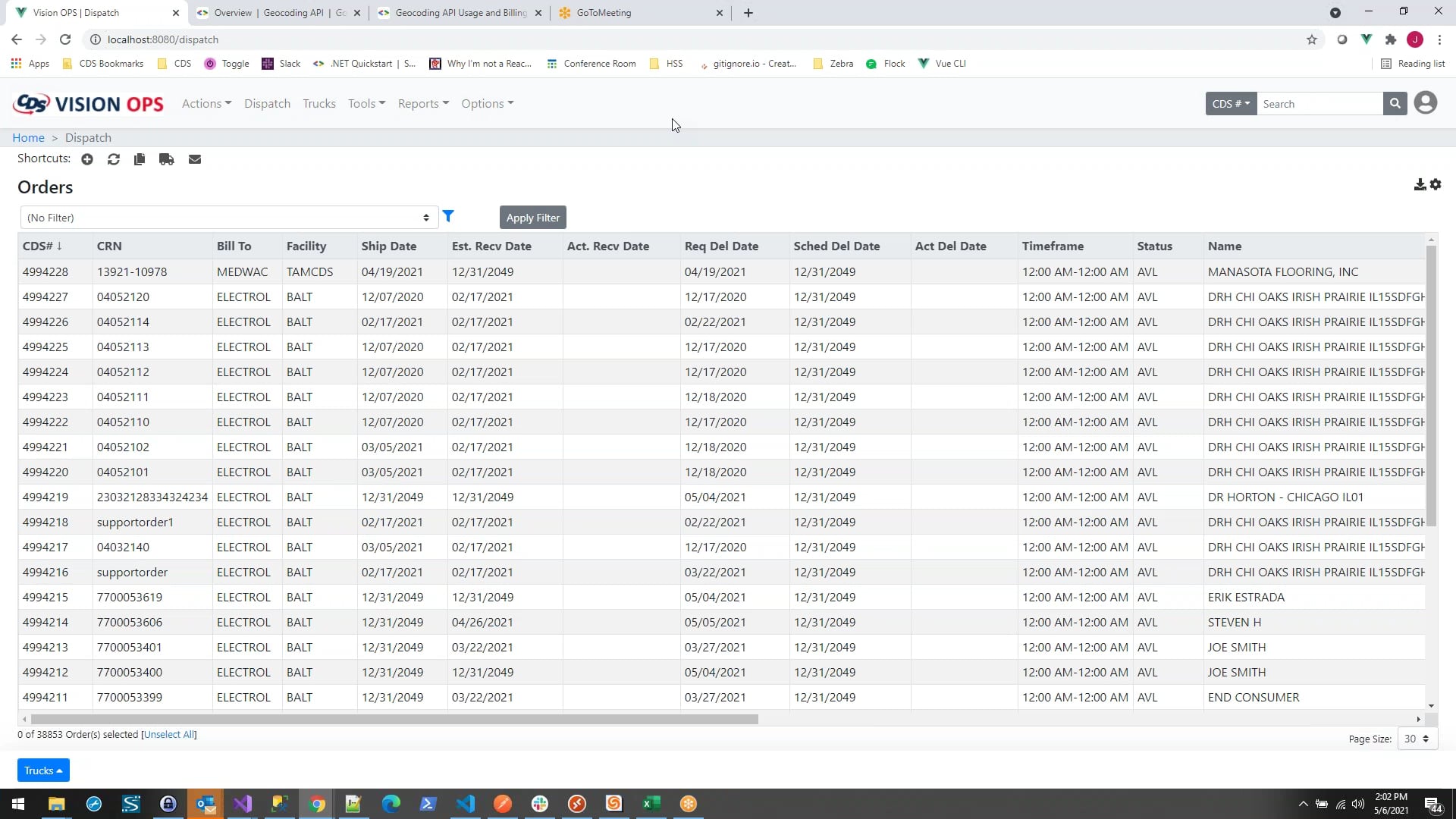Open the grid settings gear icon
Image resolution: width=1456 pixels, height=819 pixels.
[1436, 185]
